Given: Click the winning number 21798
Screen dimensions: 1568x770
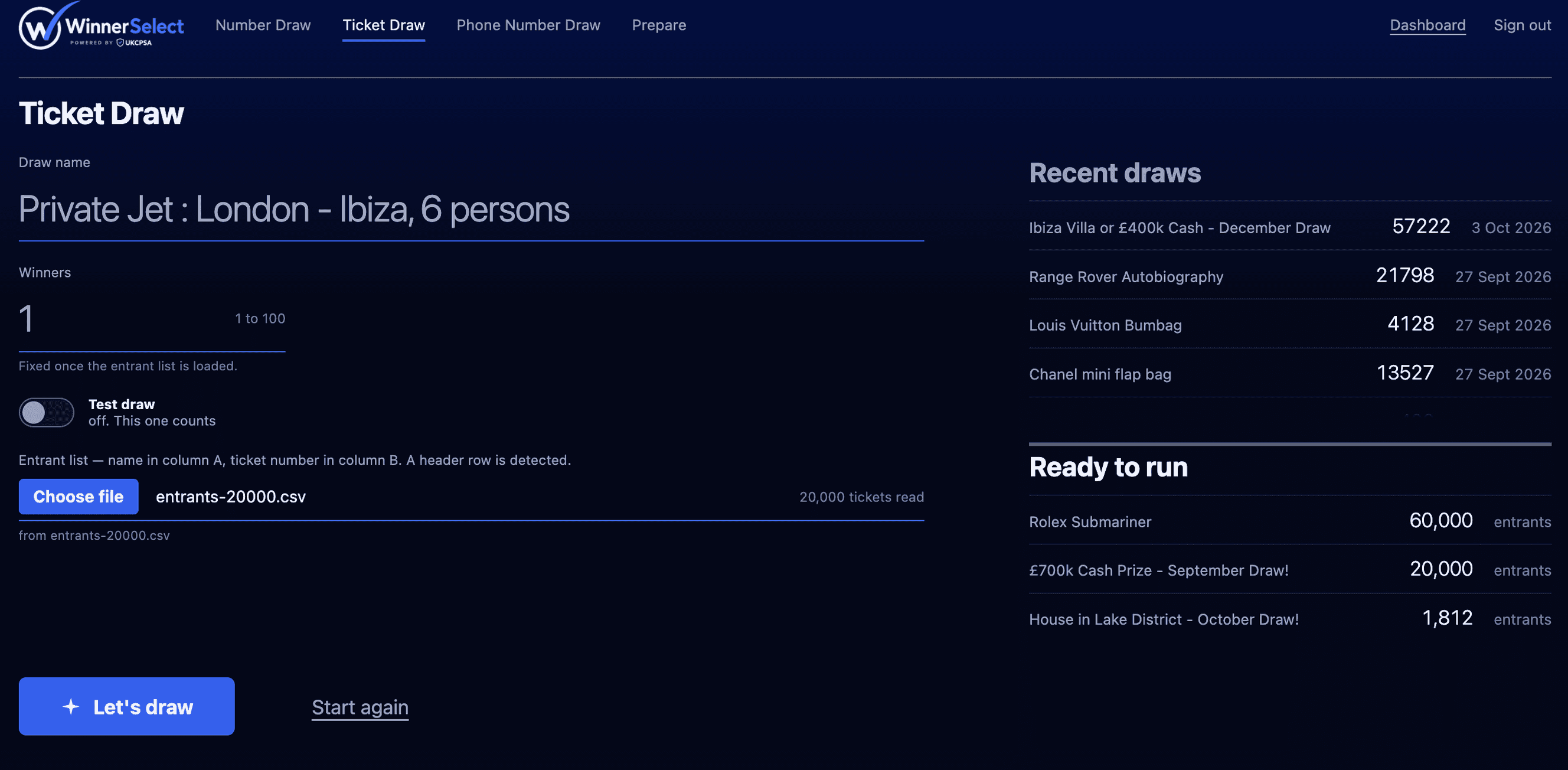Looking at the screenshot, I should [x=1405, y=275].
